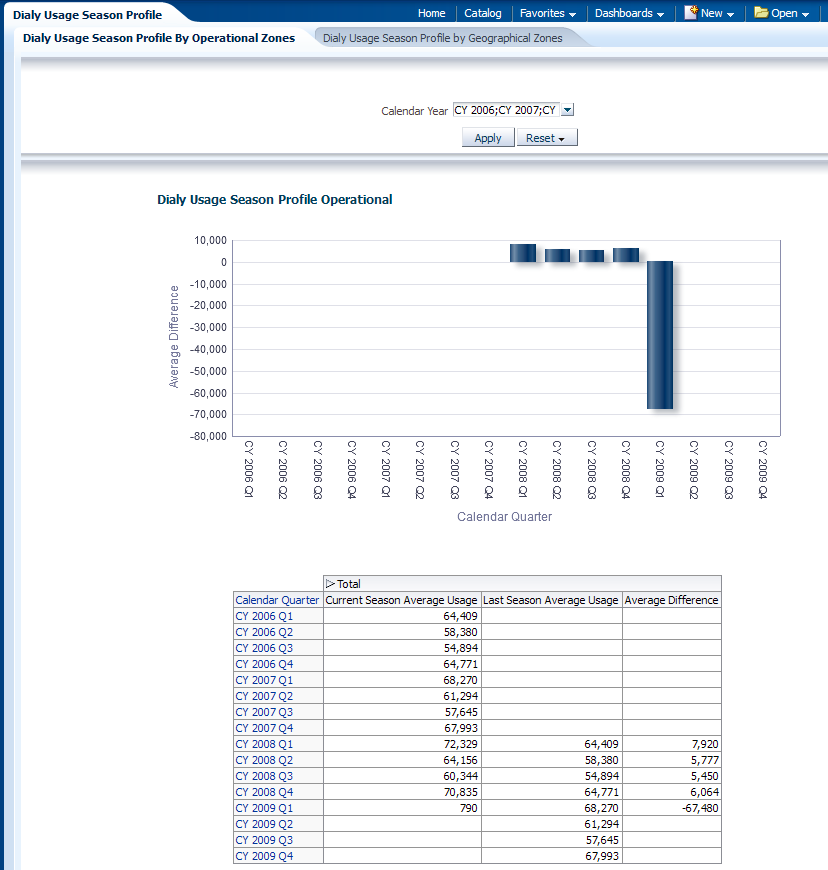Open the Reset button dropdown
Viewport: 828px width, 870px height.
(x=547, y=138)
